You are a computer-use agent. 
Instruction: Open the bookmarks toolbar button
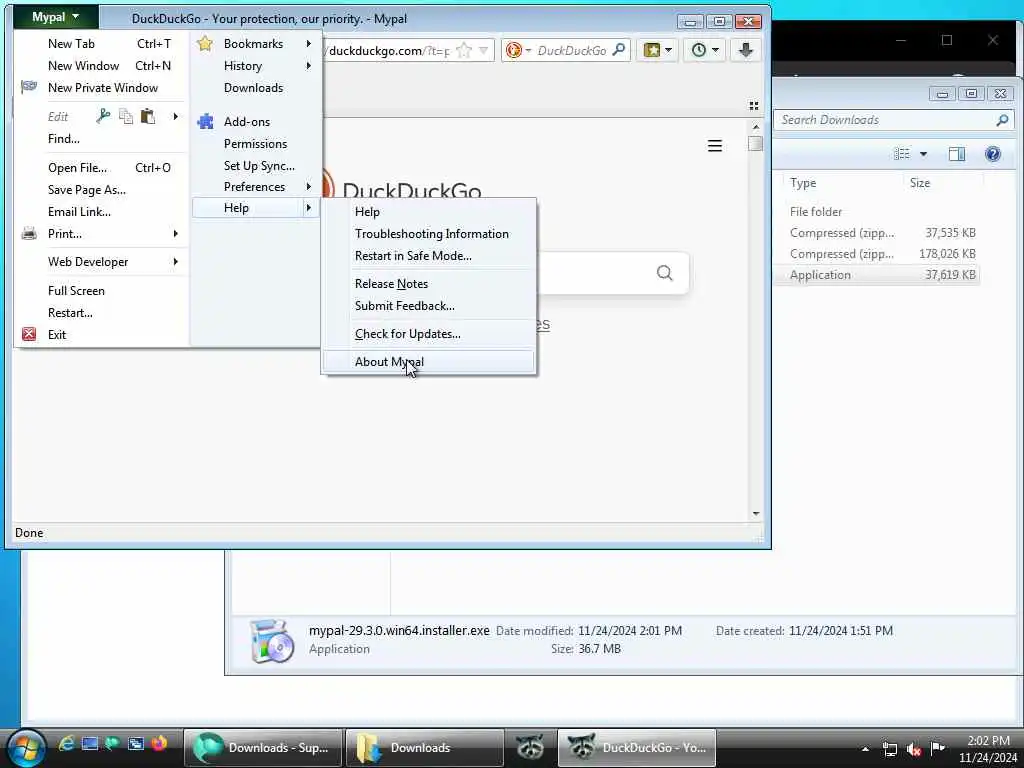coord(658,50)
